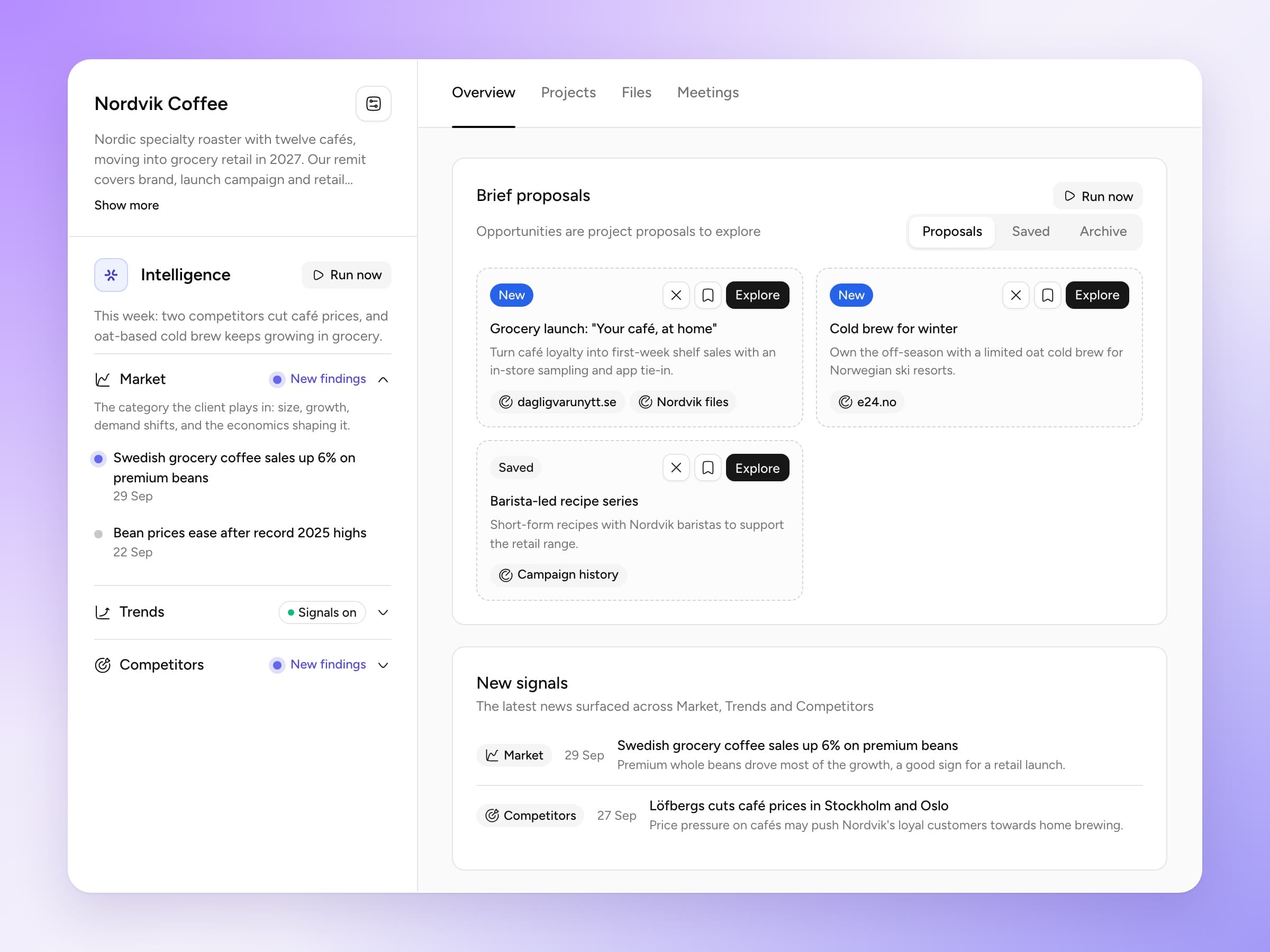The image size is (1270, 952).
Task: Dismiss the Barista-led recipe series proposal
Action: coord(676,468)
